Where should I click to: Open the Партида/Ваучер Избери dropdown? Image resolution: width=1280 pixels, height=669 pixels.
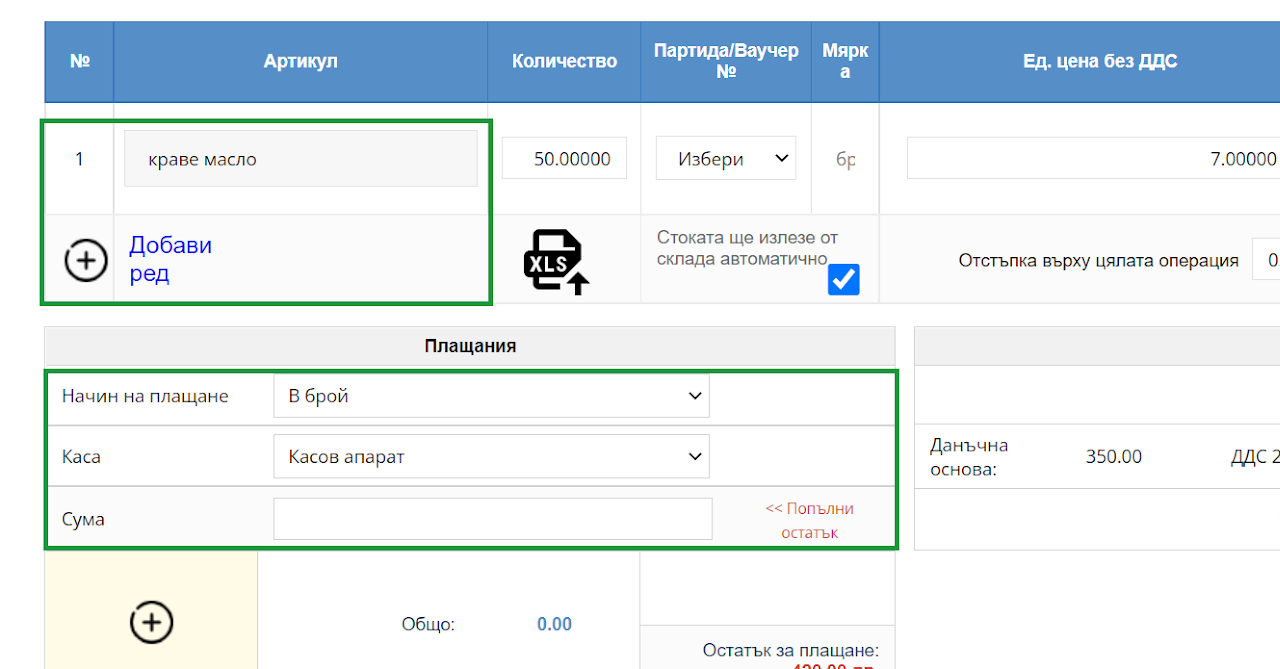pos(726,158)
